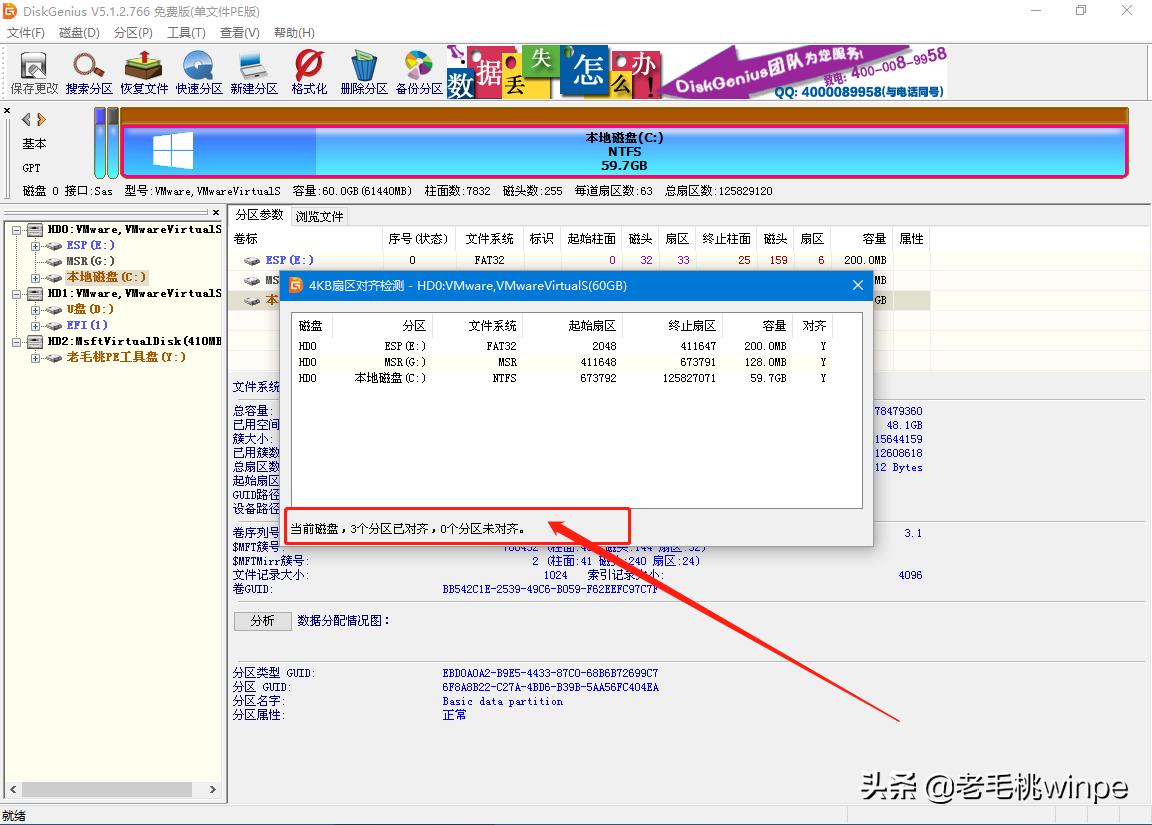Image resolution: width=1152 pixels, height=825 pixels.
Task: Click the partition type GUID EBD0A0A2 value
Action: 550,673
